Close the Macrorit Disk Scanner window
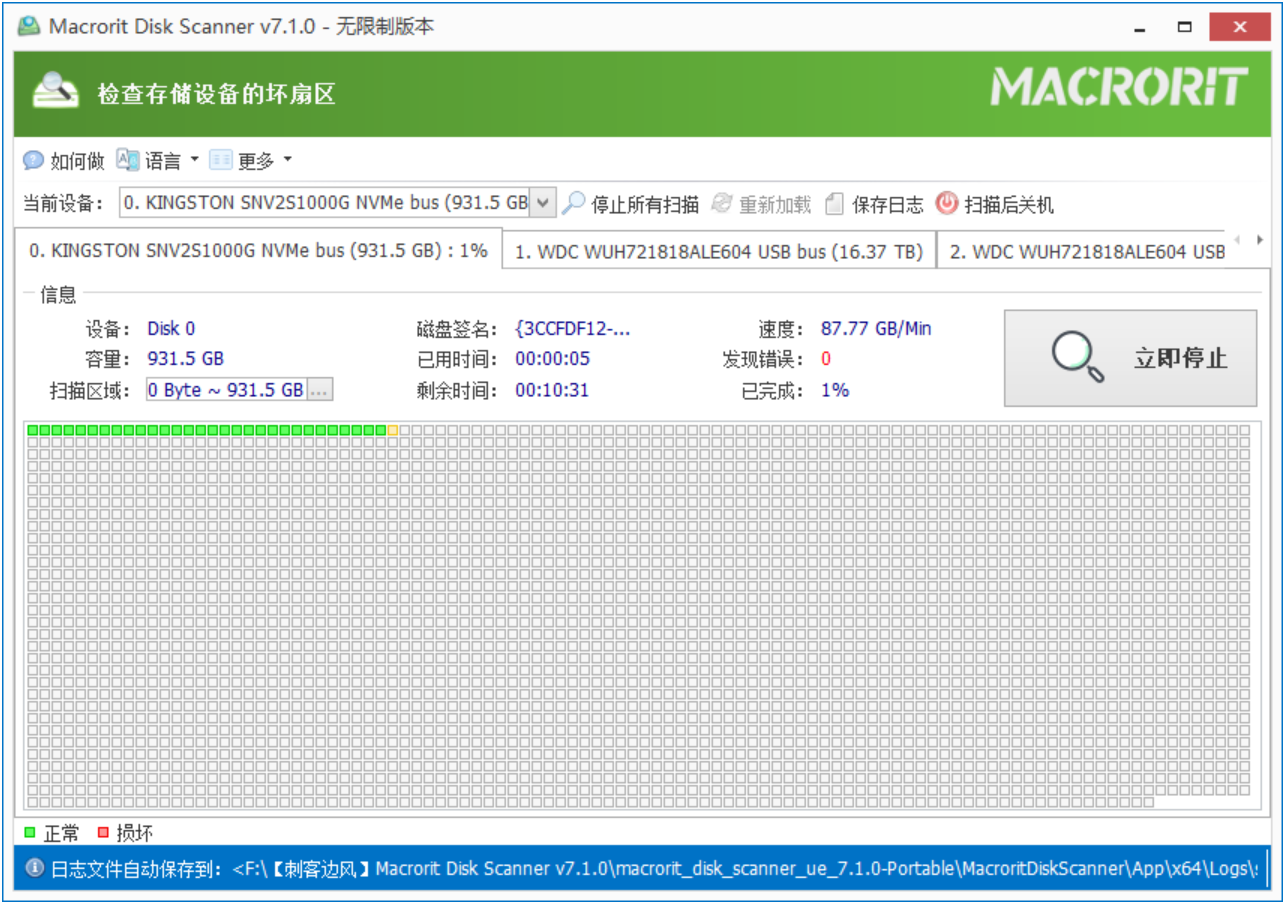 pyautogui.click(x=1241, y=27)
